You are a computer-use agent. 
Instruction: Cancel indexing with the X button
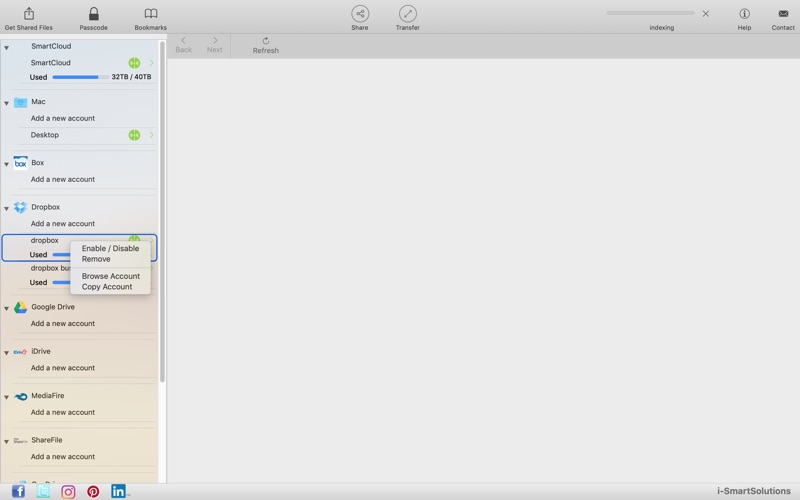[x=706, y=14]
